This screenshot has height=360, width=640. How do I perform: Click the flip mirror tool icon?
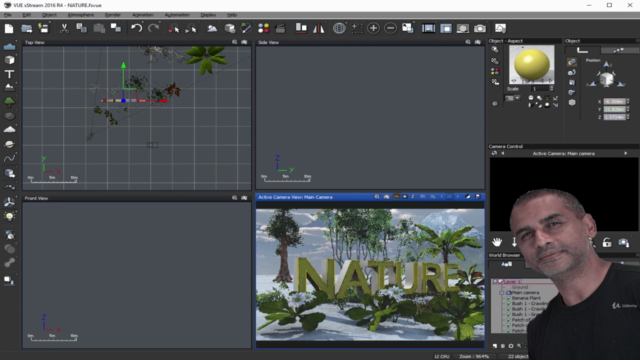[x=318, y=28]
